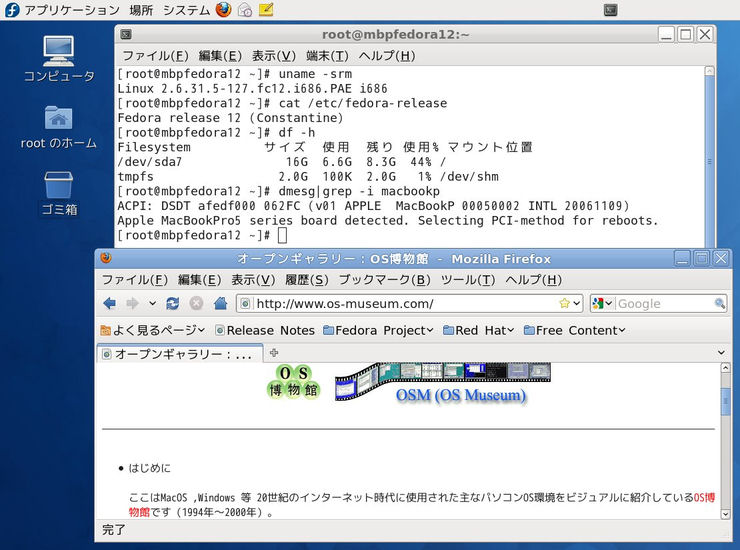Bookmark this page with the star
The image size is (740, 550).
[x=564, y=304]
